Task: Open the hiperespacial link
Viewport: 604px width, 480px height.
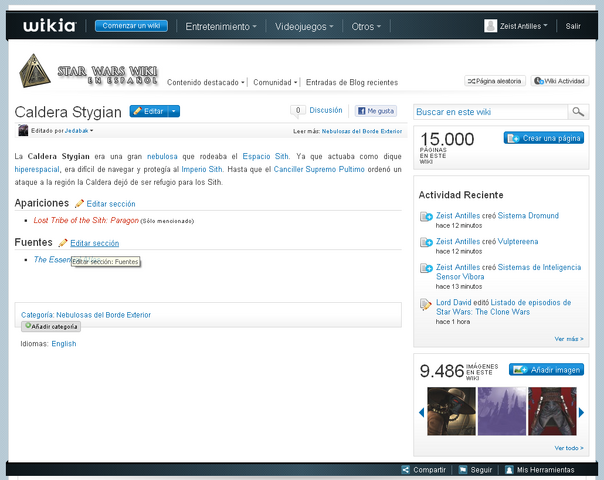Action: [x=37, y=169]
